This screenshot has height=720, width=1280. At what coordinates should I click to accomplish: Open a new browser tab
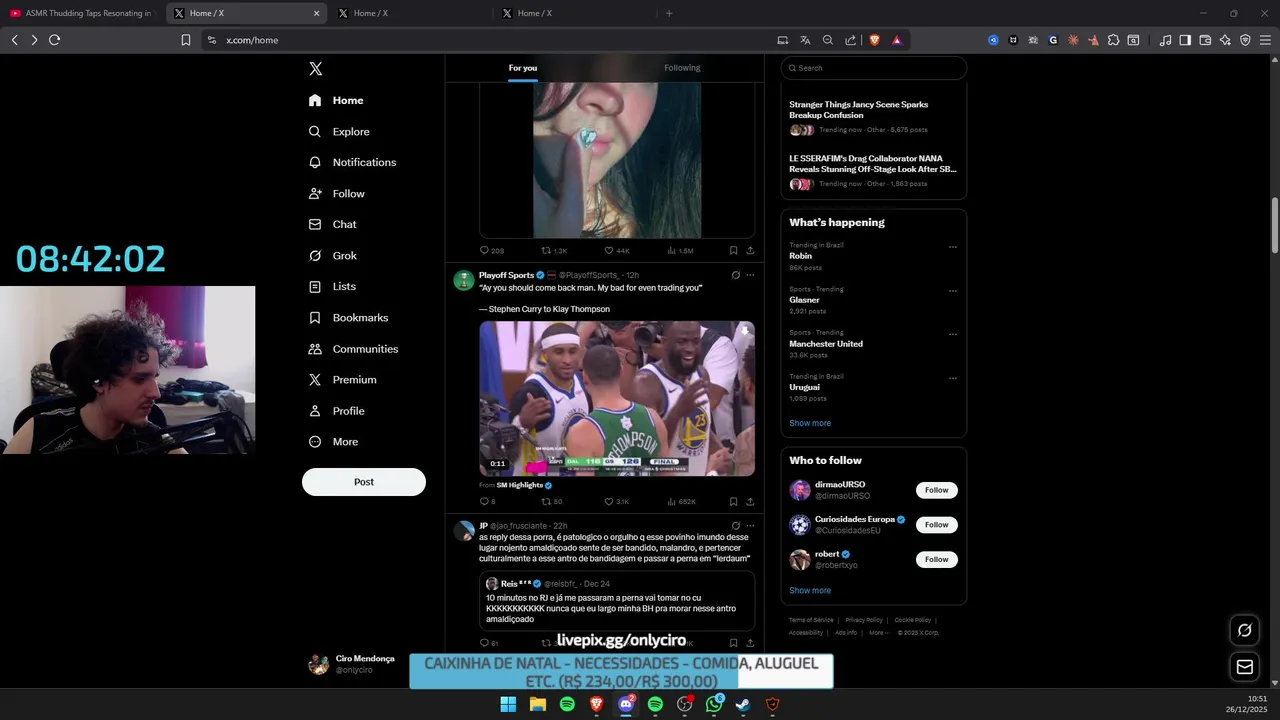669,13
